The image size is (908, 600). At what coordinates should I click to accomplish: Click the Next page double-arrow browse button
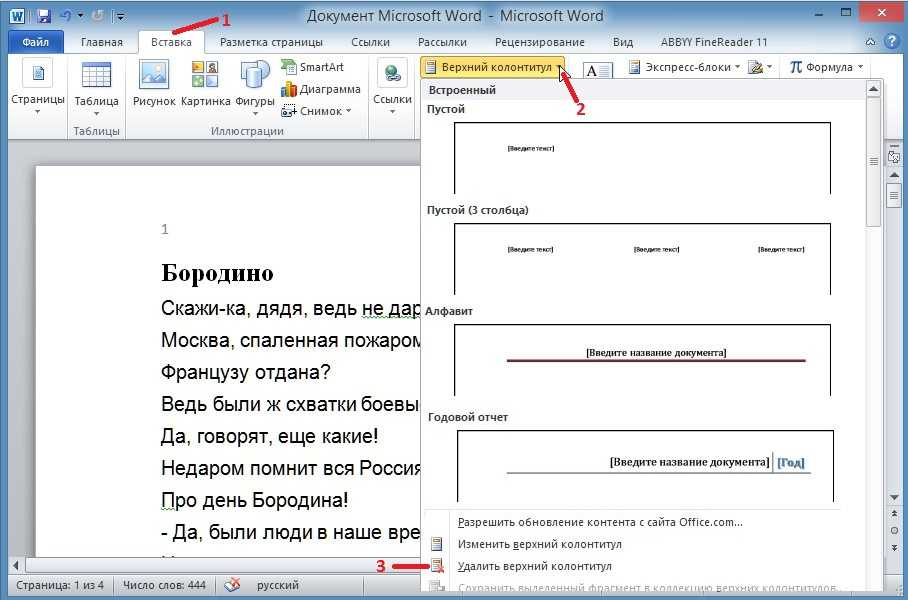tap(894, 548)
